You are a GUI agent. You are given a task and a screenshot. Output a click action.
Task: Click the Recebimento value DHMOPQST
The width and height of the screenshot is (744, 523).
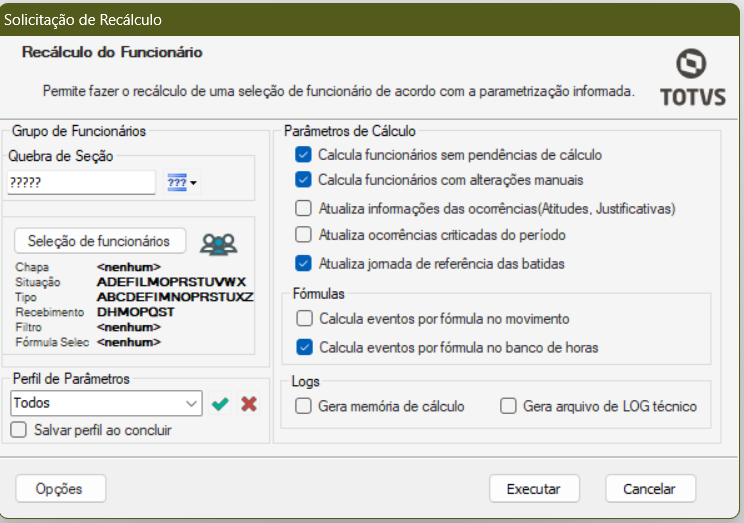136,312
